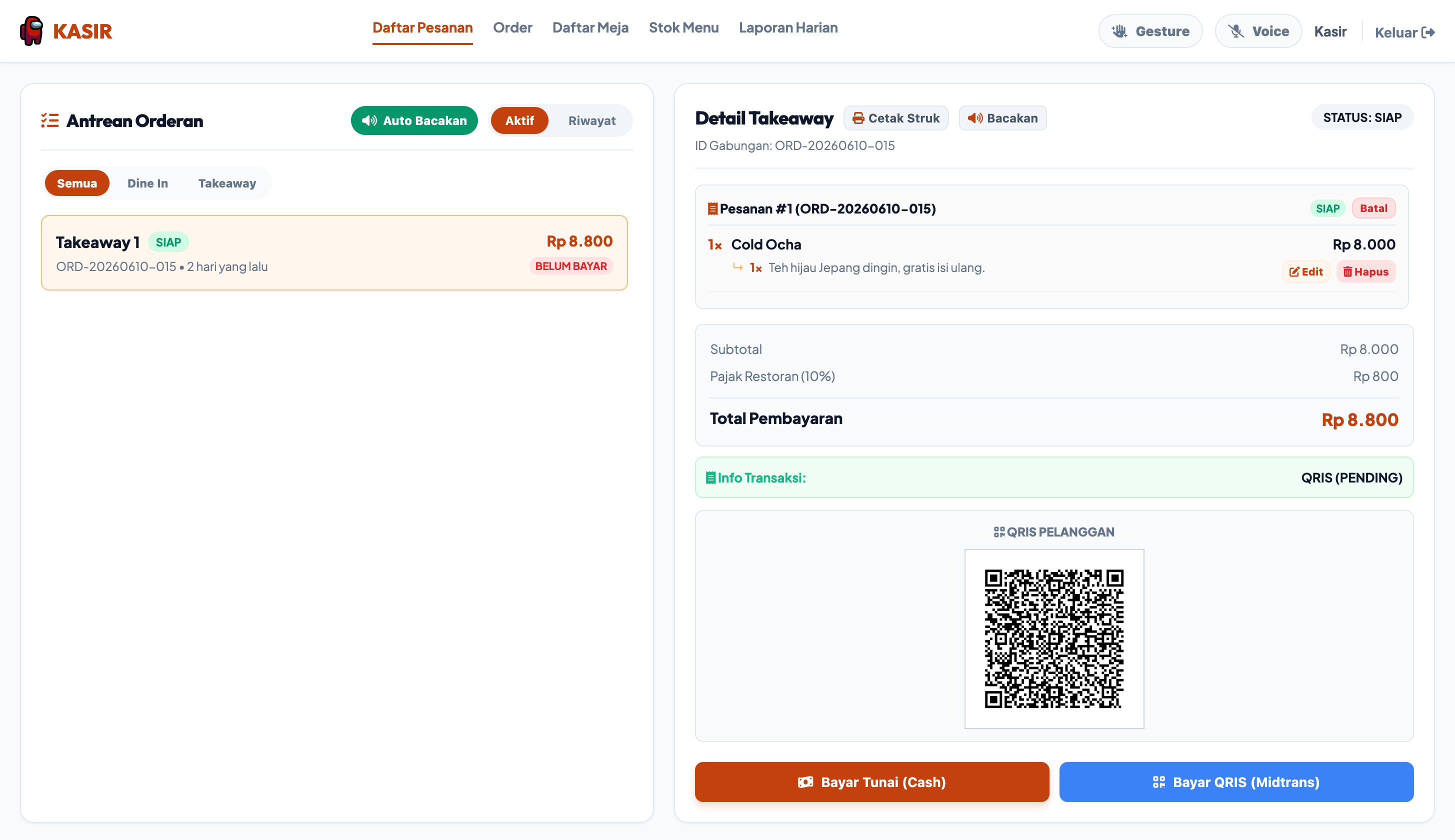
Task: Click the Subtotal label
Action: 735,349
